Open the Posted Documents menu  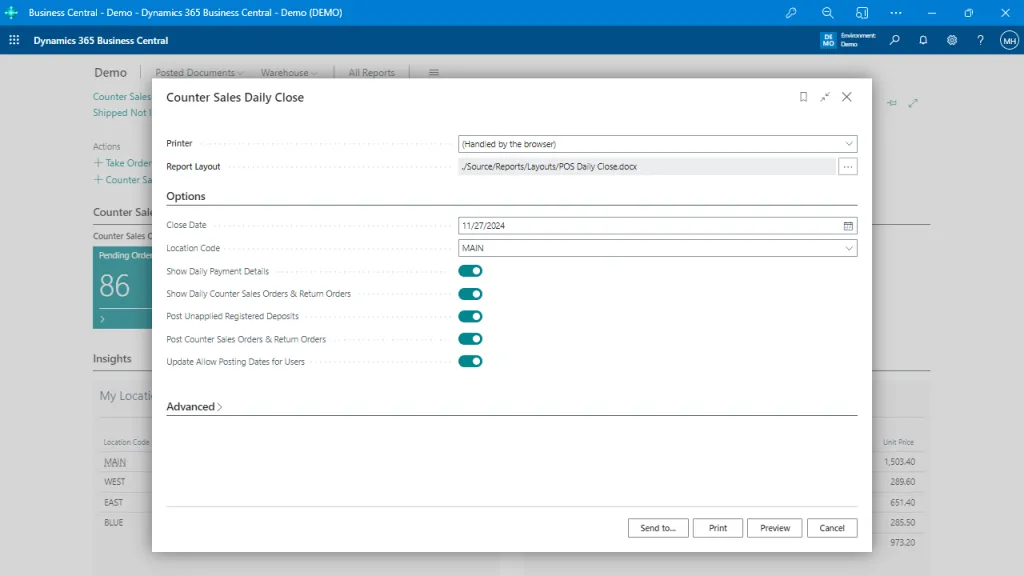[198, 72]
